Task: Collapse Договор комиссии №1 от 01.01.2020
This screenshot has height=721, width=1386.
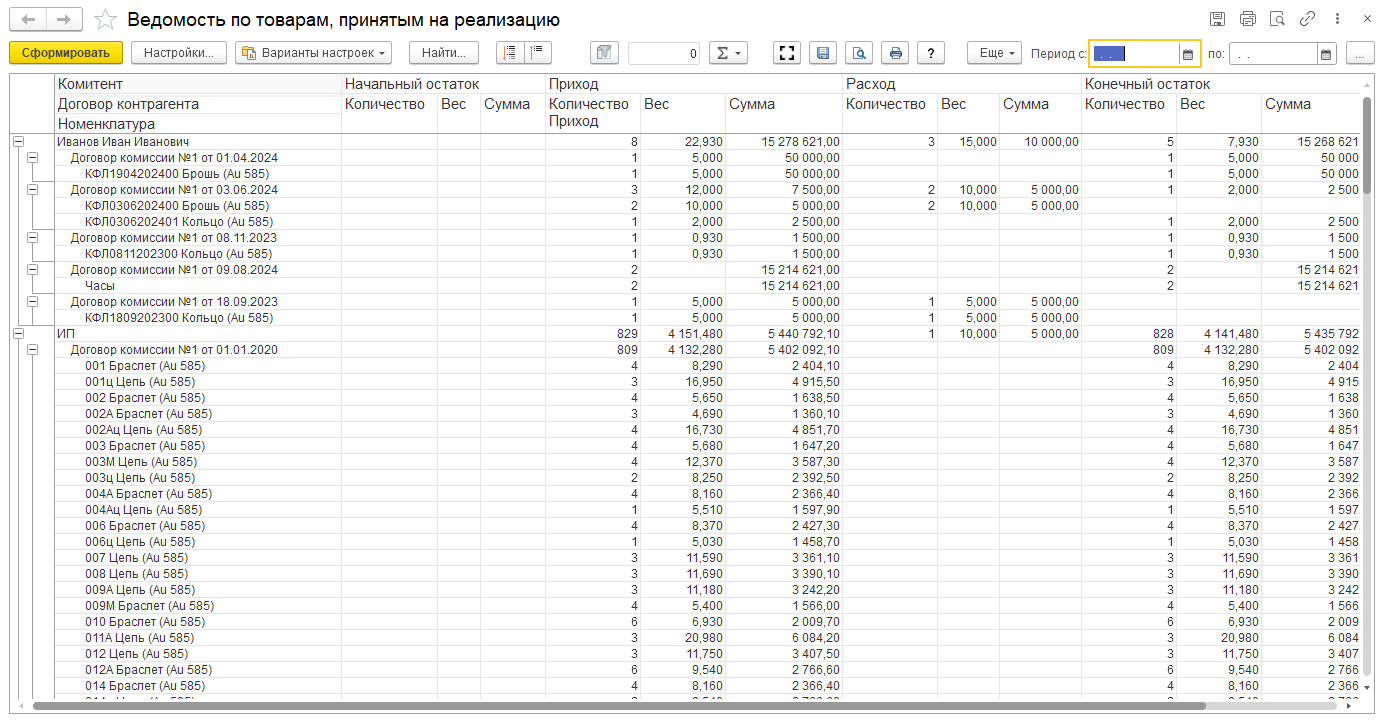Action: tap(32, 350)
